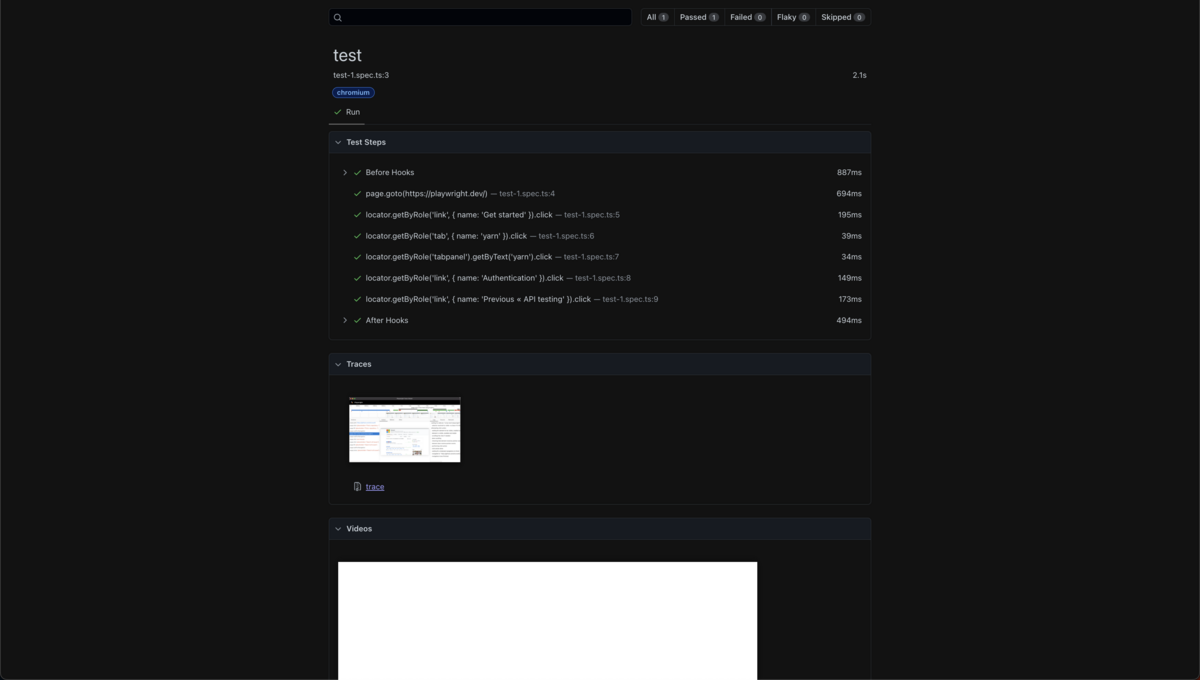The image size is (1200, 680).
Task: Collapse the Traces section
Action: pos(600,364)
